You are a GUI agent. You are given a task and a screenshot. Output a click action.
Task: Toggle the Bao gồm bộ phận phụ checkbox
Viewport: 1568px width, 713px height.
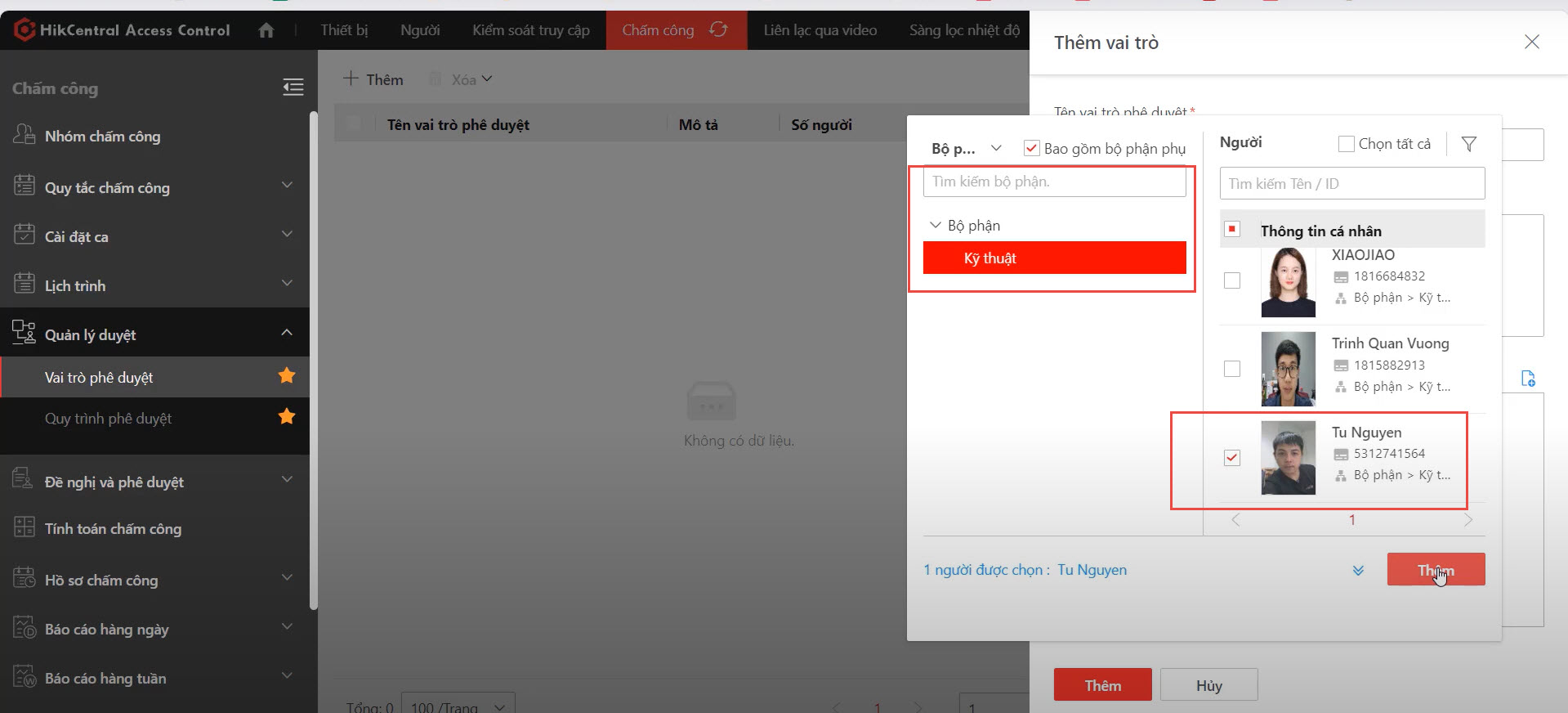tap(1031, 148)
